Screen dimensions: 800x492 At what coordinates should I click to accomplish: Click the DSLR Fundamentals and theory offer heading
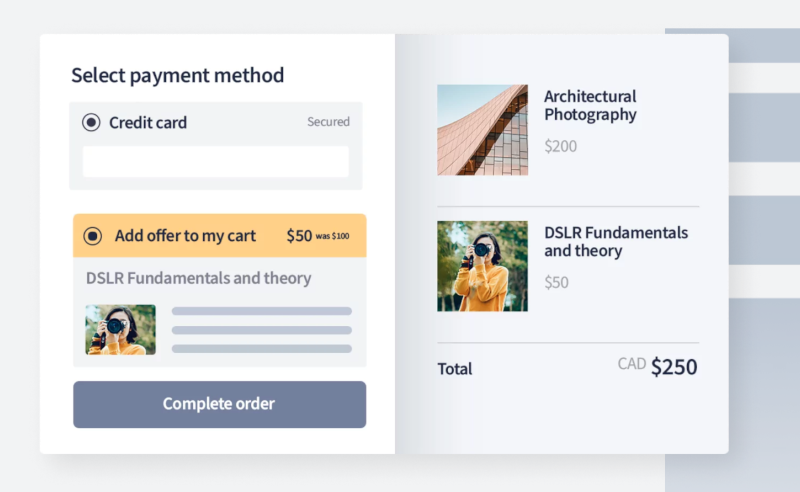pyautogui.click(x=198, y=278)
